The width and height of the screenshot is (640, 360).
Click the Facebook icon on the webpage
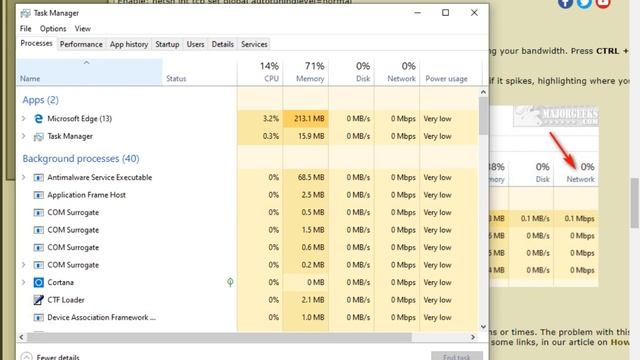(x=565, y=3)
